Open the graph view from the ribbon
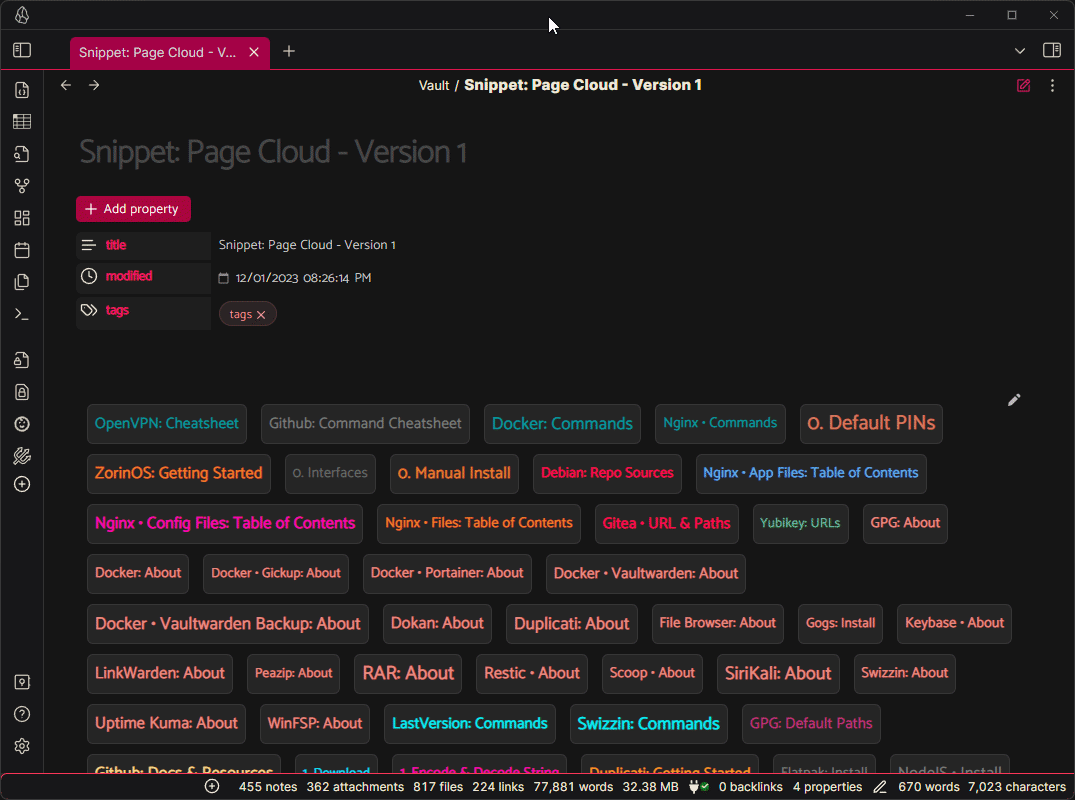This screenshot has width=1075, height=800. [x=22, y=186]
